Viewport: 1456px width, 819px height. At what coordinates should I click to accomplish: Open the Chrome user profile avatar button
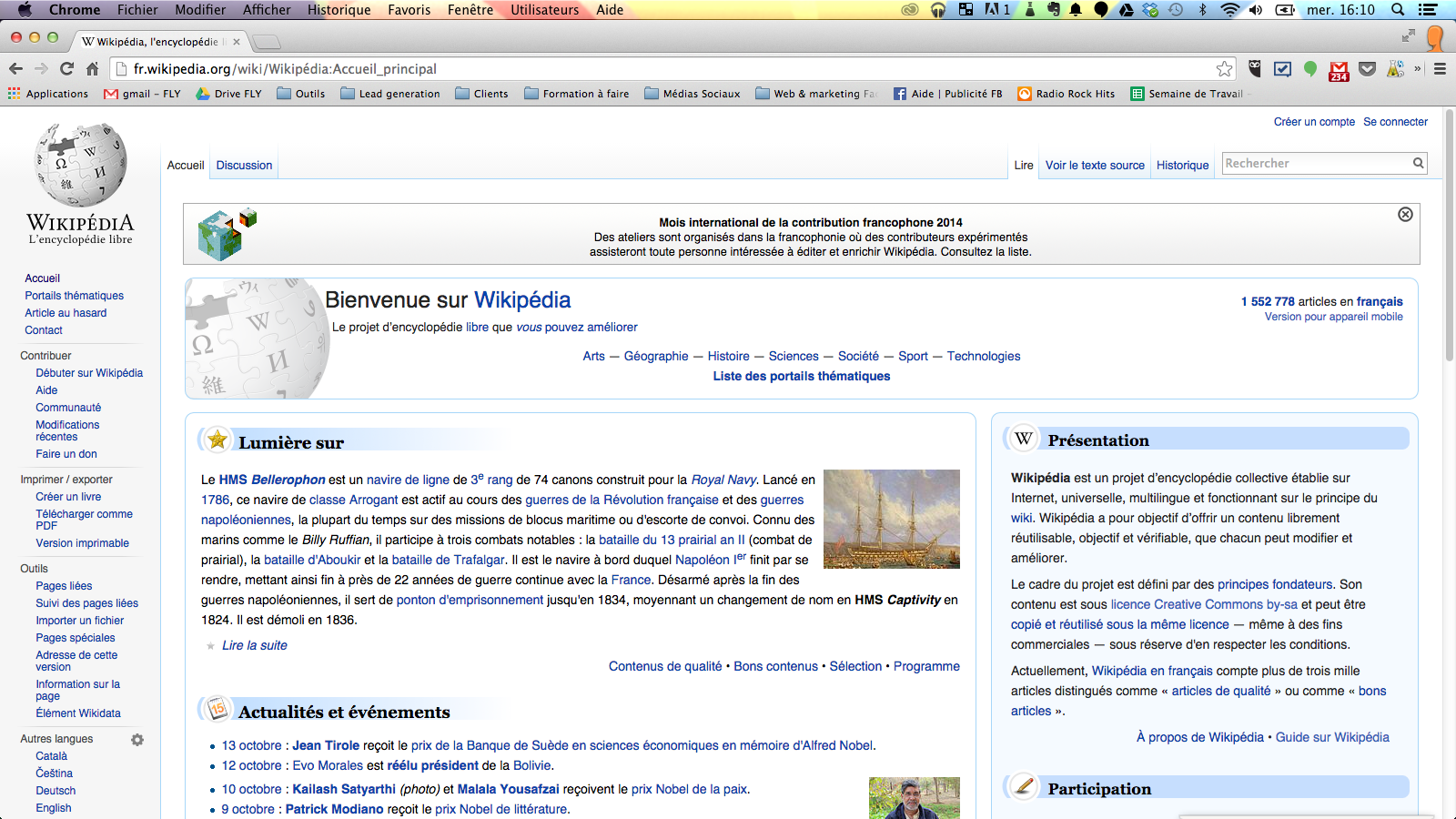1435,37
